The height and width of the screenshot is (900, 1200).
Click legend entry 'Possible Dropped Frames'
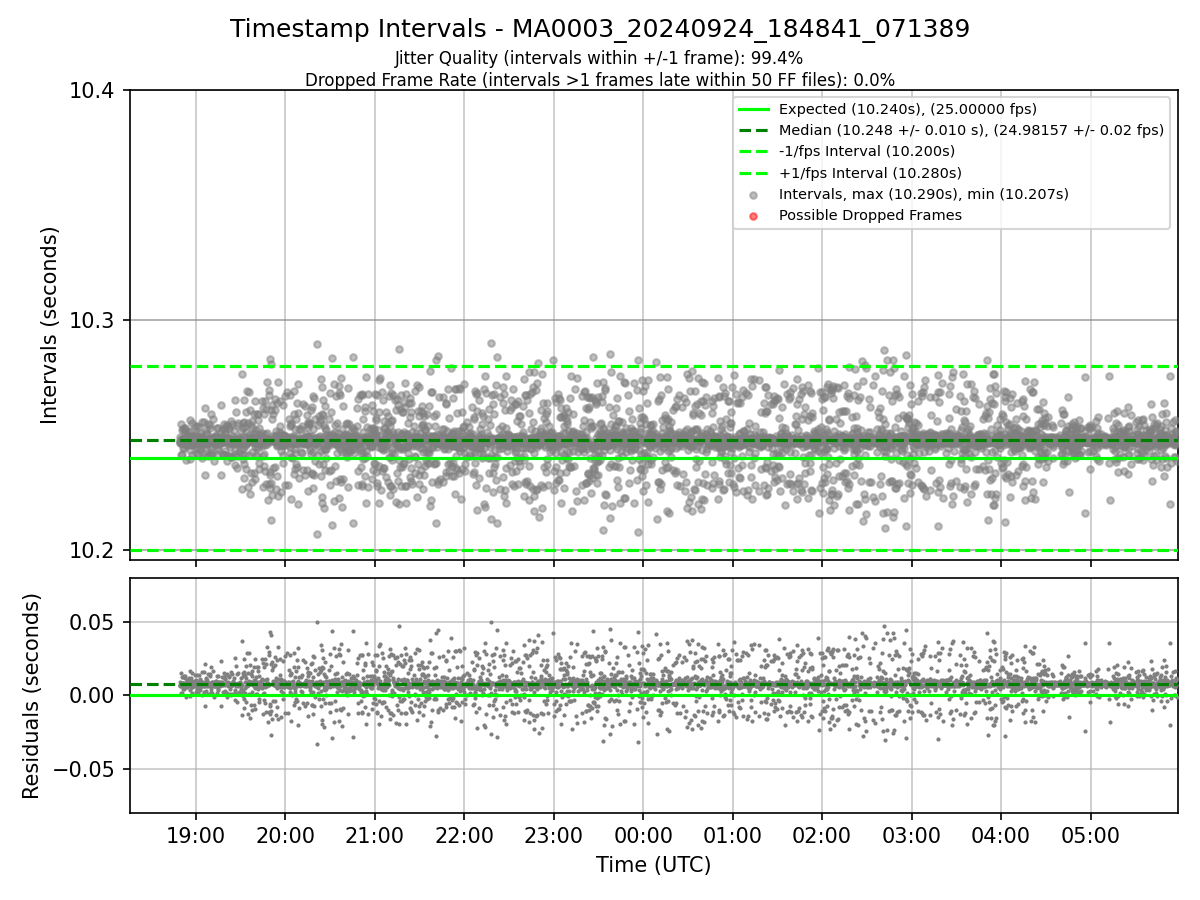(870, 215)
